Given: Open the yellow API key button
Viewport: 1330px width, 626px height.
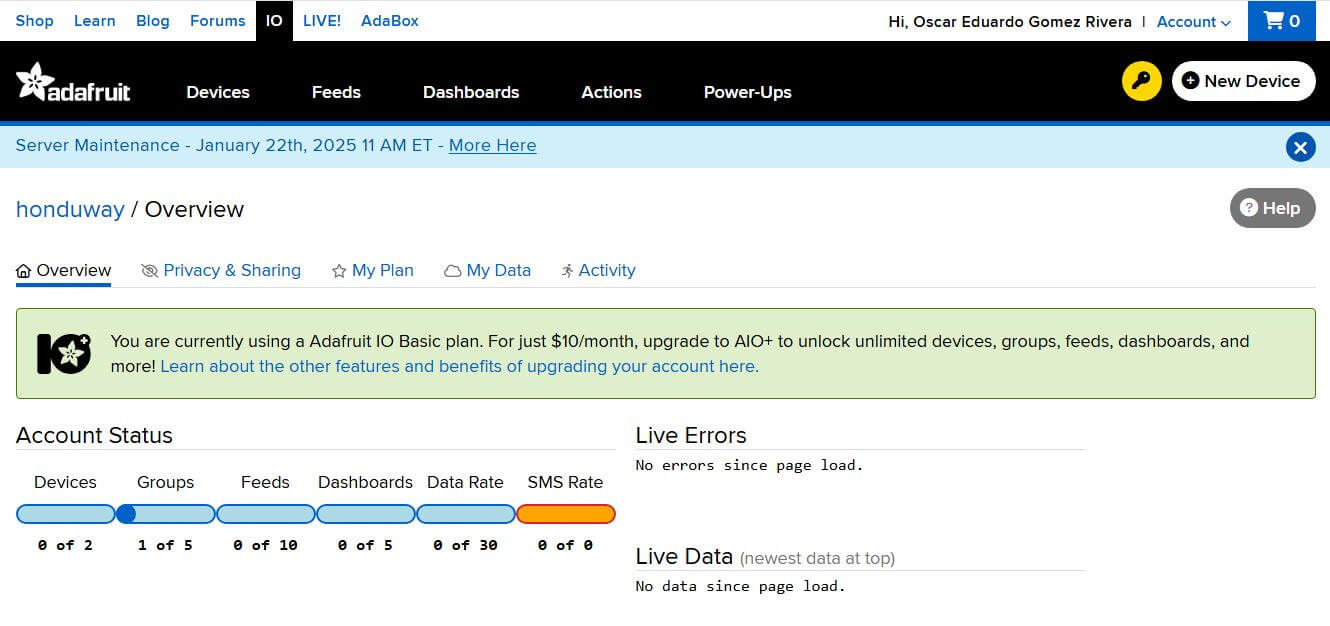Looking at the screenshot, I should (x=1141, y=81).
